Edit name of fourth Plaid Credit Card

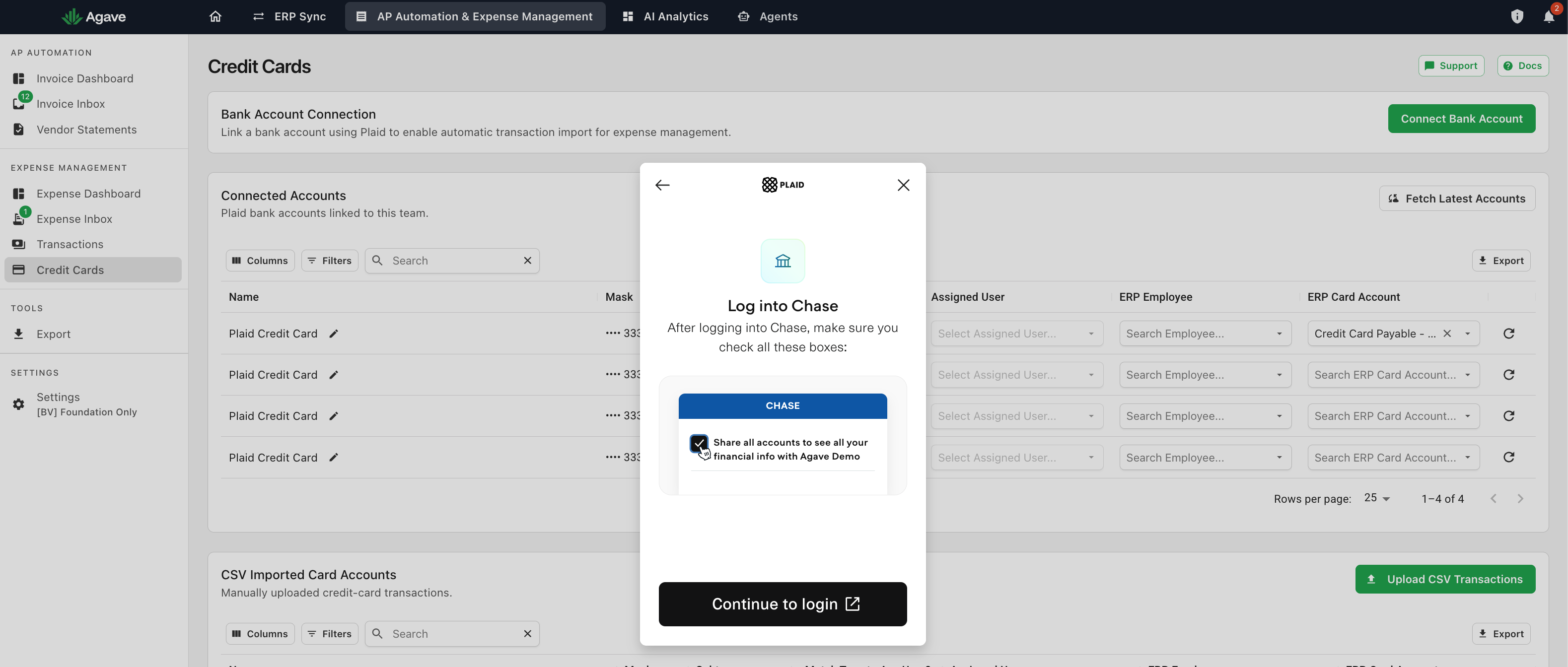(334, 458)
